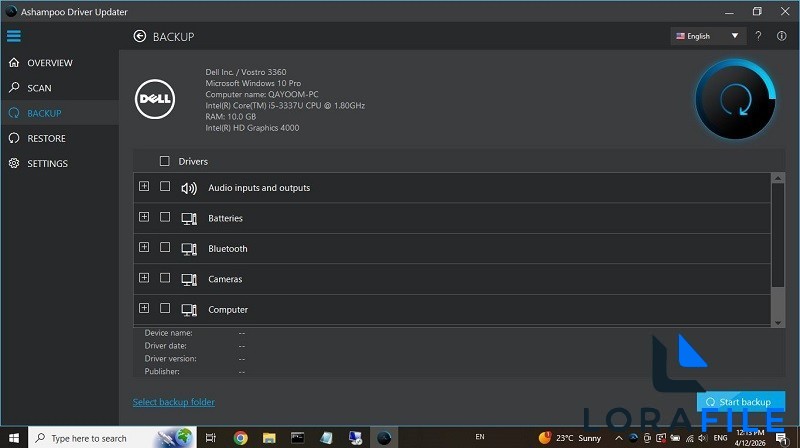Viewport: 800px width, 448px height.
Task: Click the driver list scrollbar down arrow
Action: (778, 322)
